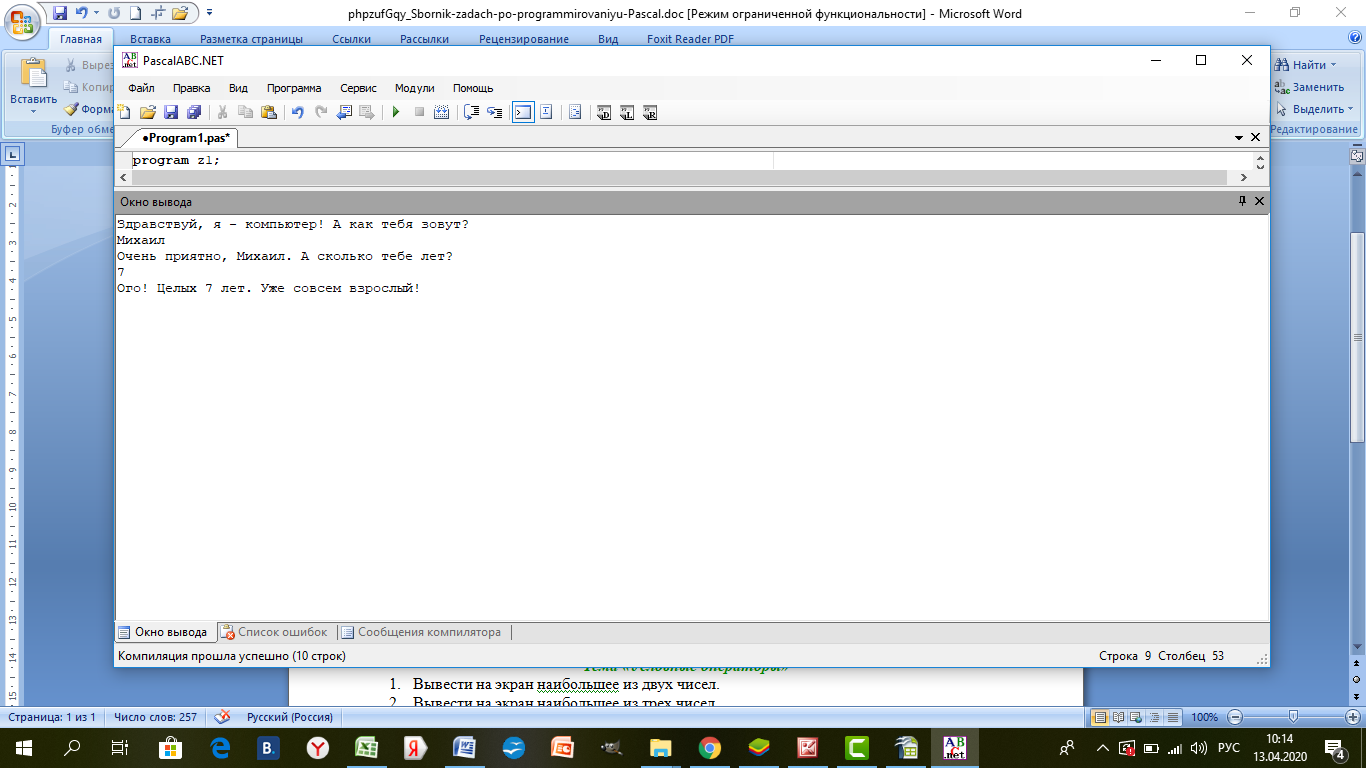Toggle the output window toolbar button

523,112
